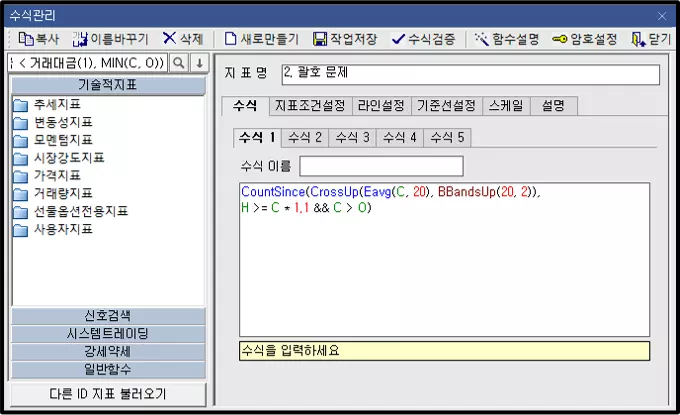Click the Eavg function in formula
Screen dimensions: 680x415
point(377,192)
